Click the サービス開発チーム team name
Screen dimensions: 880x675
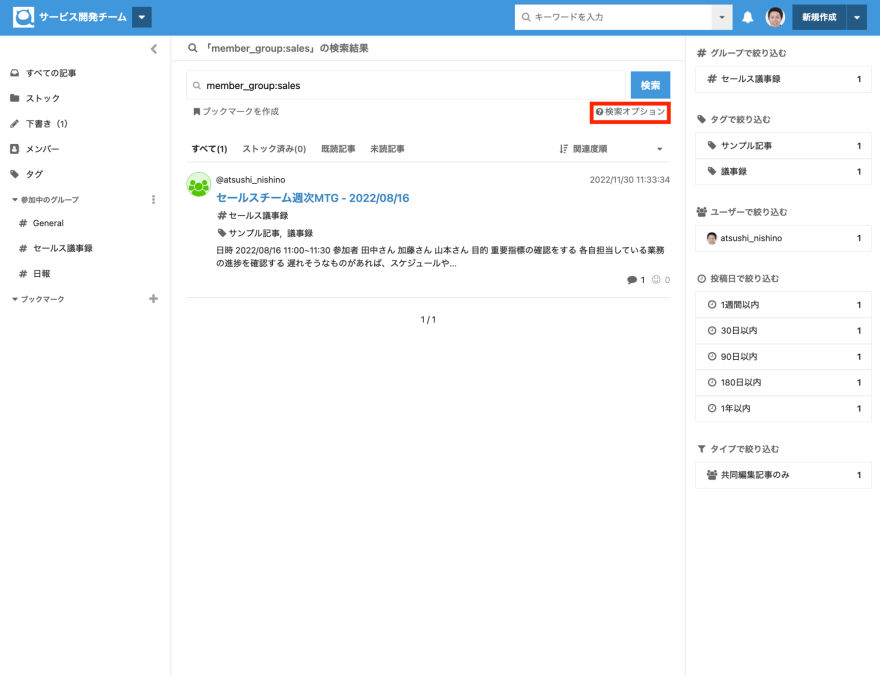(x=82, y=17)
